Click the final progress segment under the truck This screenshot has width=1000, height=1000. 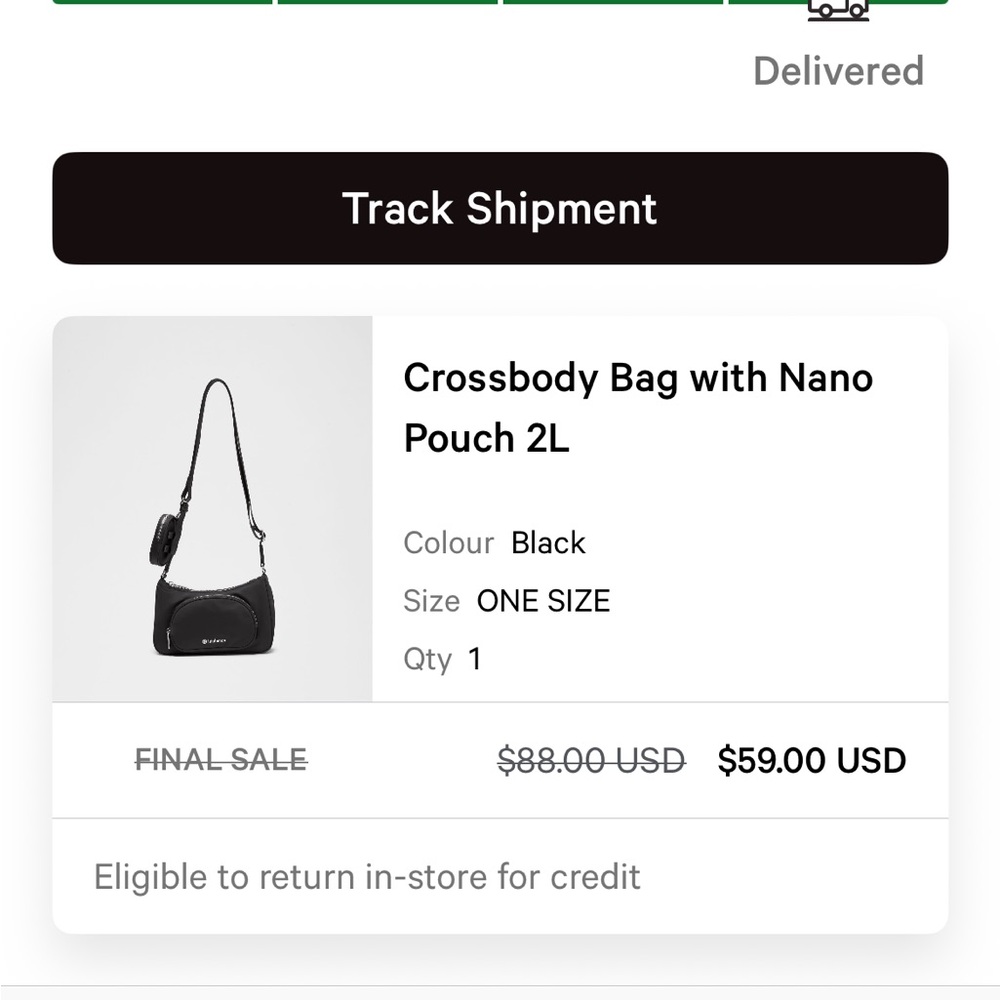838,3
